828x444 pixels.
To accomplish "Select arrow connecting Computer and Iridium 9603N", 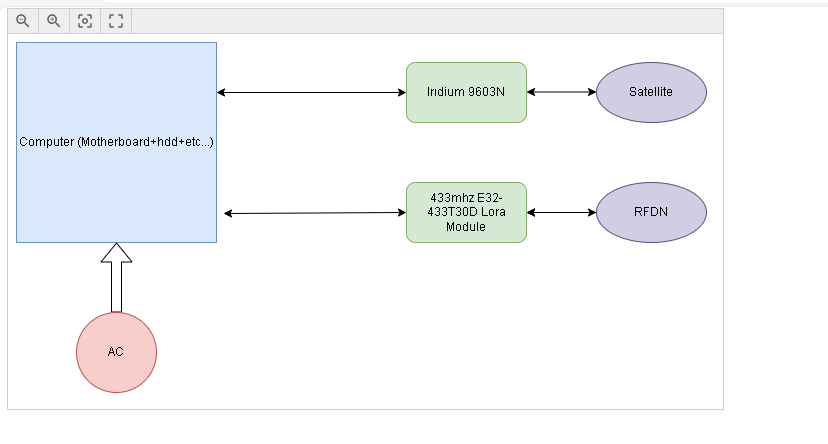I will tap(310, 93).
